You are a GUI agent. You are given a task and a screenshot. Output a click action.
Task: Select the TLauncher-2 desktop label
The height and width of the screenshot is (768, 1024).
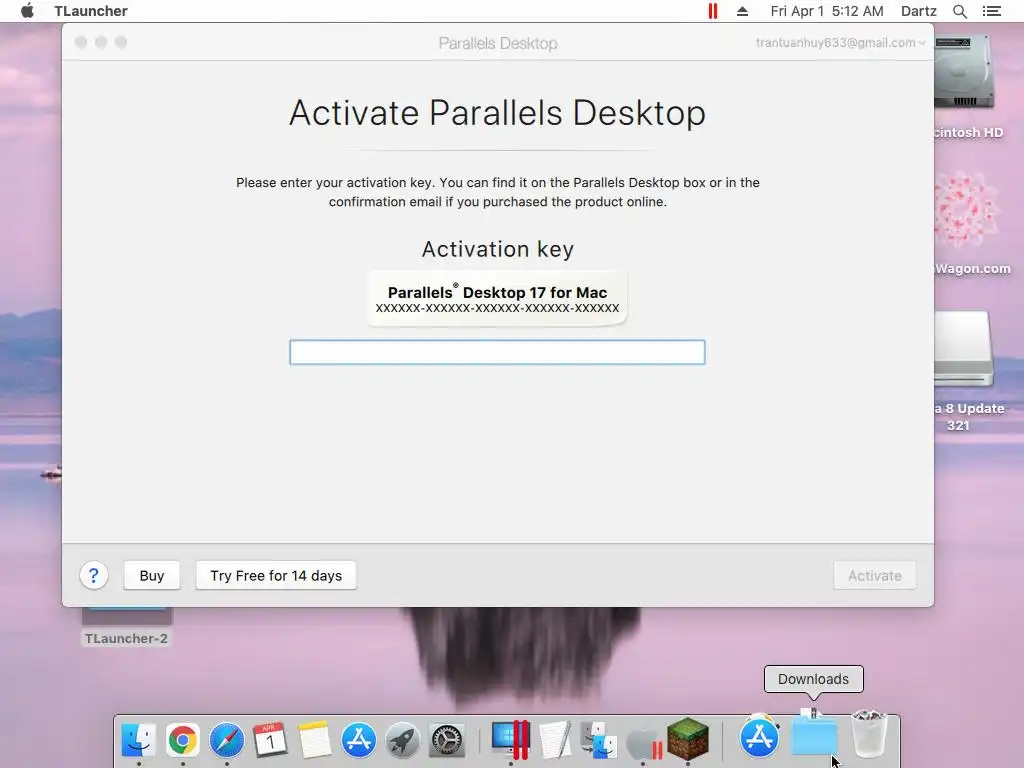(x=126, y=638)
